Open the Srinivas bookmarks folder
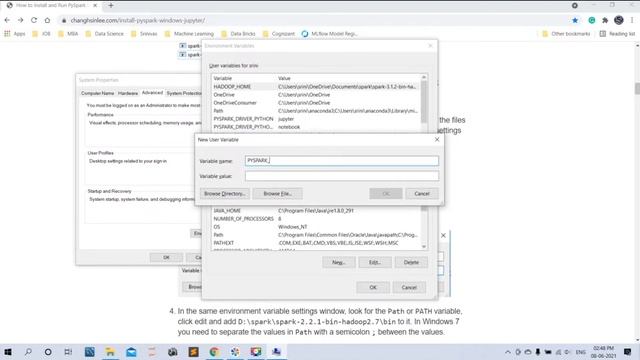The image size is (640, 360). click(144, 34)
